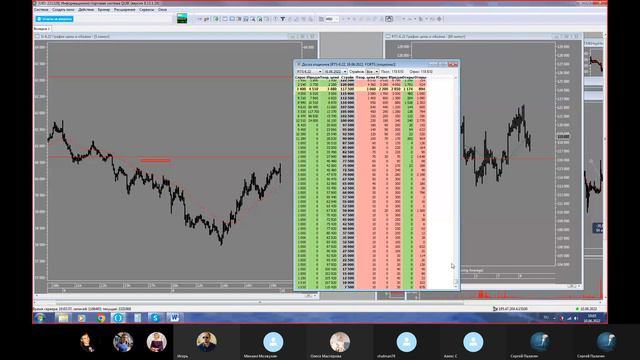Select participant Игорь's video thumbnail
The height and width of the screenshot is (360, 640).
point(207,342)
